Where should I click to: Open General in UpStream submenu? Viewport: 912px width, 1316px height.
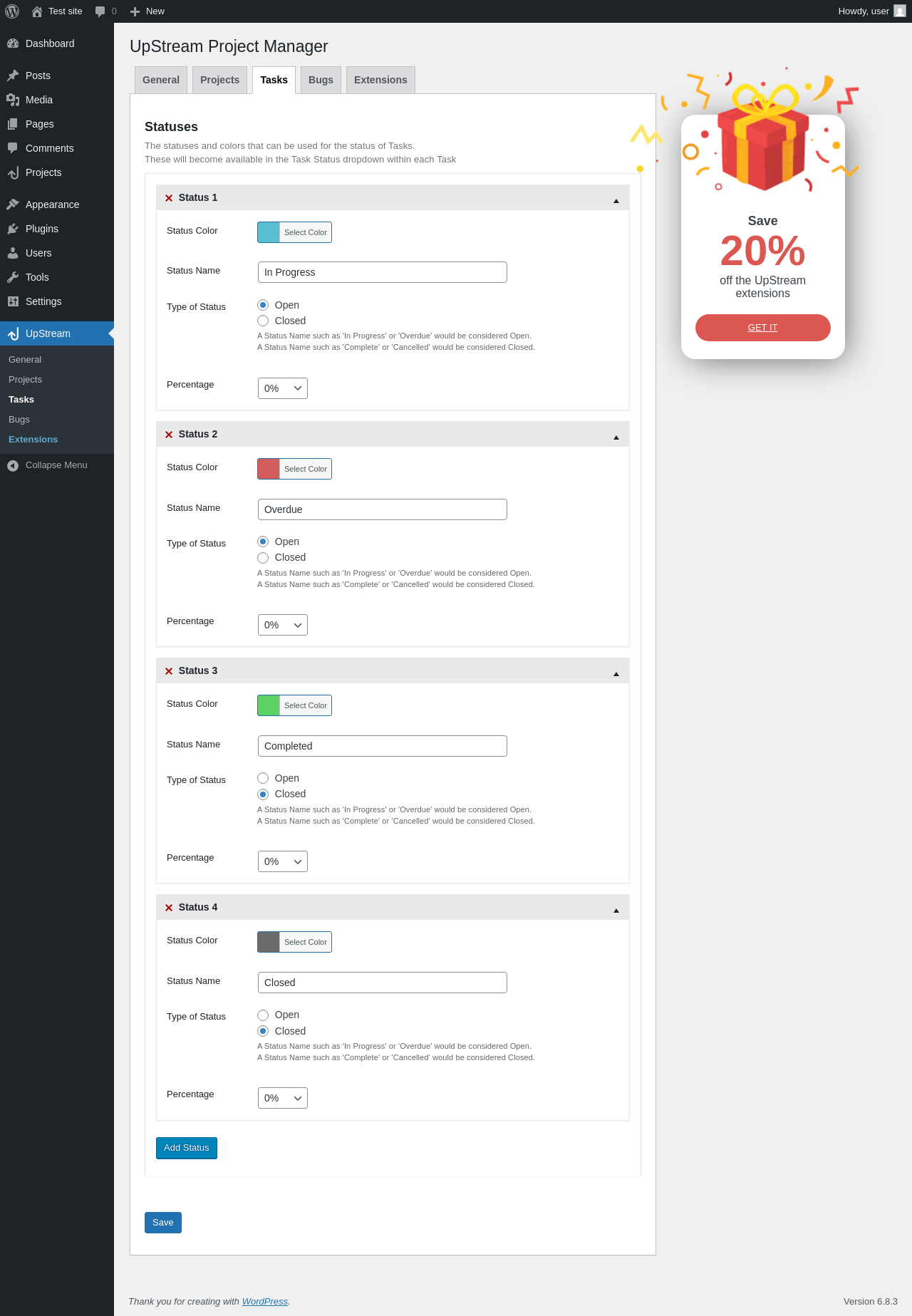pyautogui.click(x=25, y=360)
